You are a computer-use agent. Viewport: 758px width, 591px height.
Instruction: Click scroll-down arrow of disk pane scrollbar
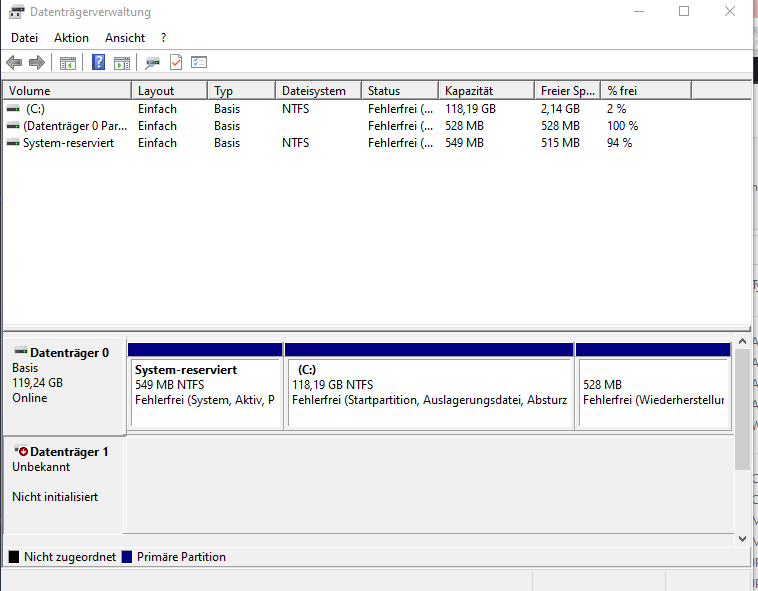point(742,538)
